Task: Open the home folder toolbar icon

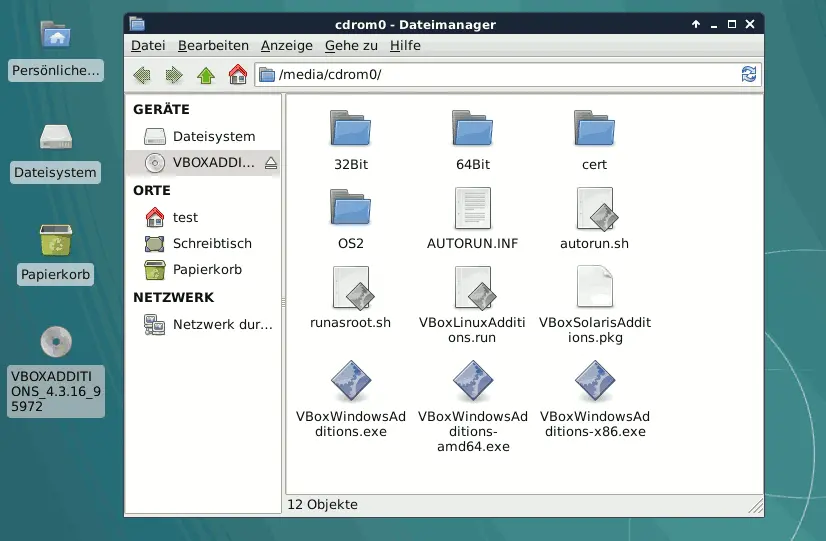Action: click(238, 75)
